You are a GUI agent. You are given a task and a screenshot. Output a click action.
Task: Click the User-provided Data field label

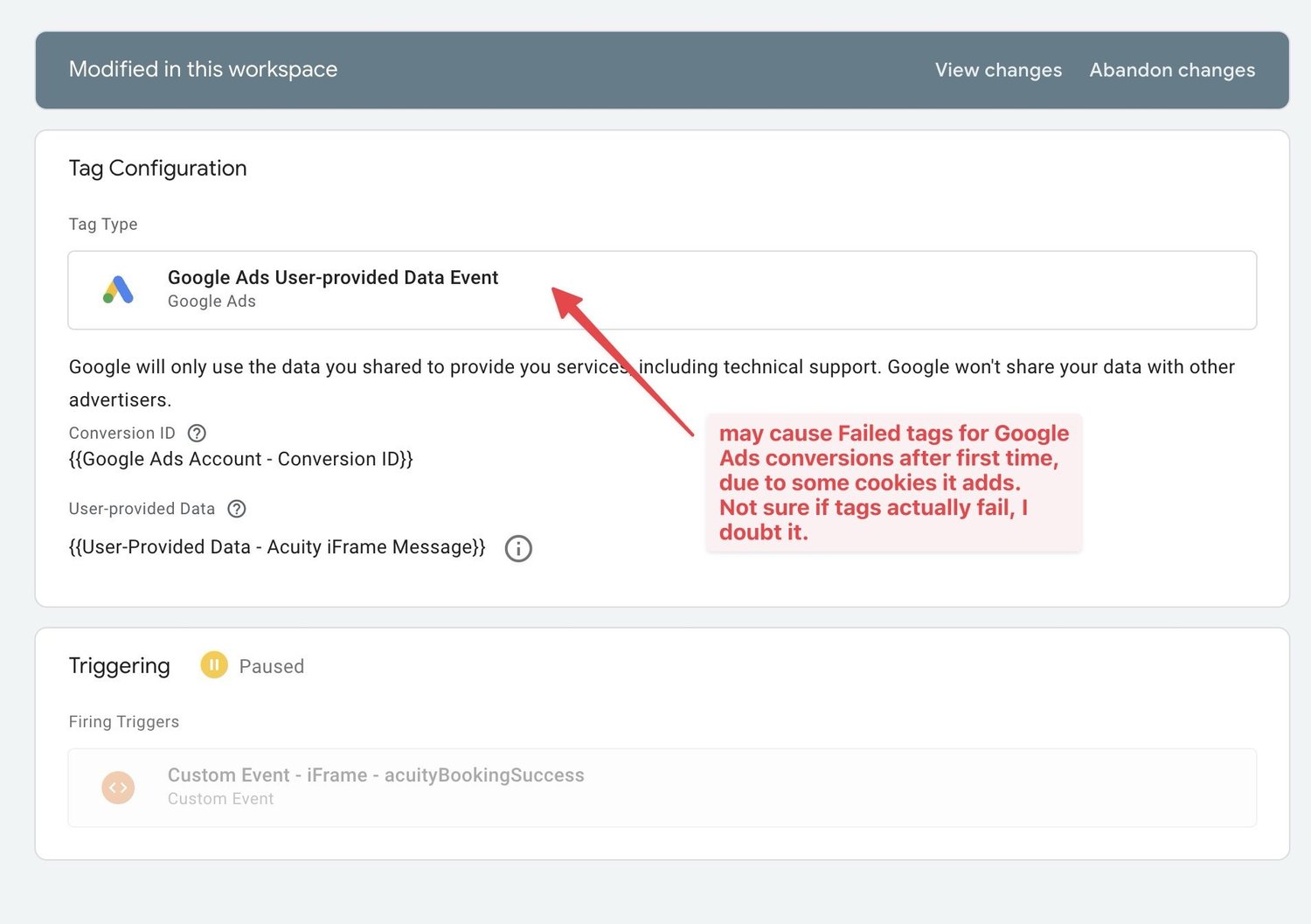[142, 509]
